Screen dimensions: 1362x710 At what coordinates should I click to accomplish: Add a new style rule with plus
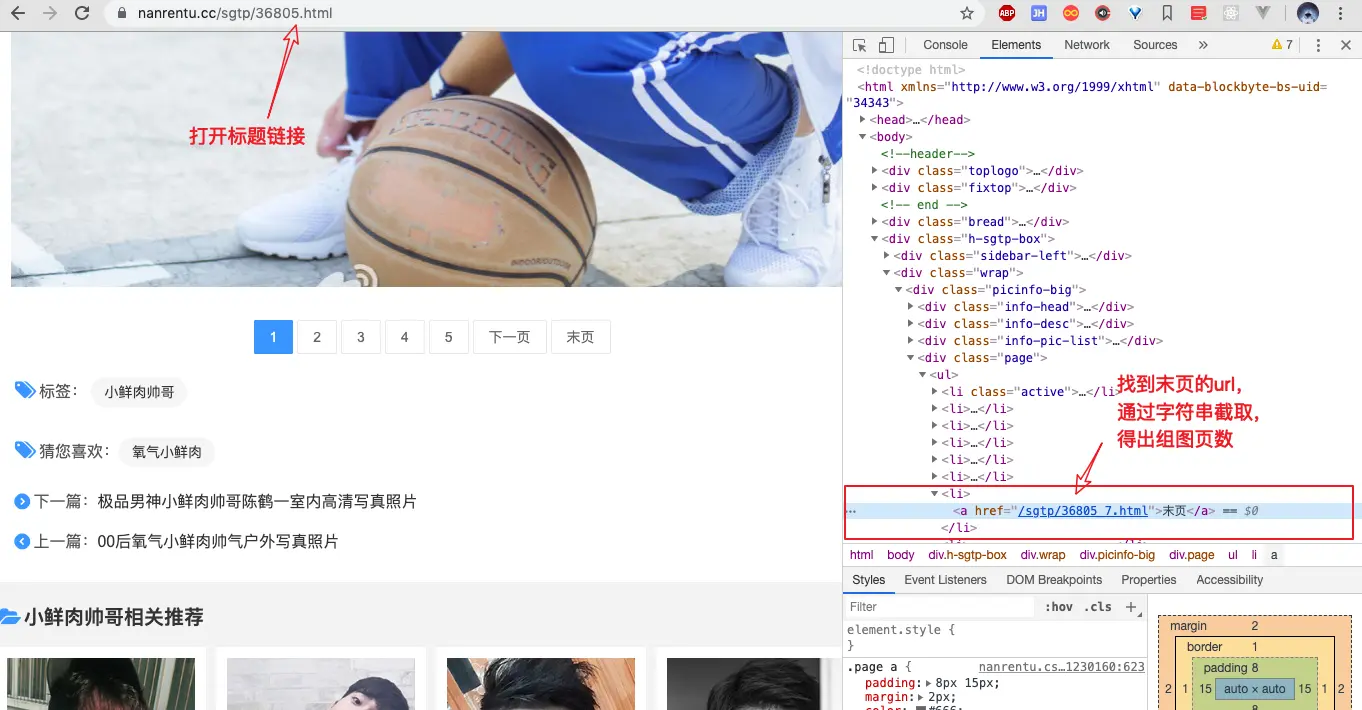pos(1131,606)
